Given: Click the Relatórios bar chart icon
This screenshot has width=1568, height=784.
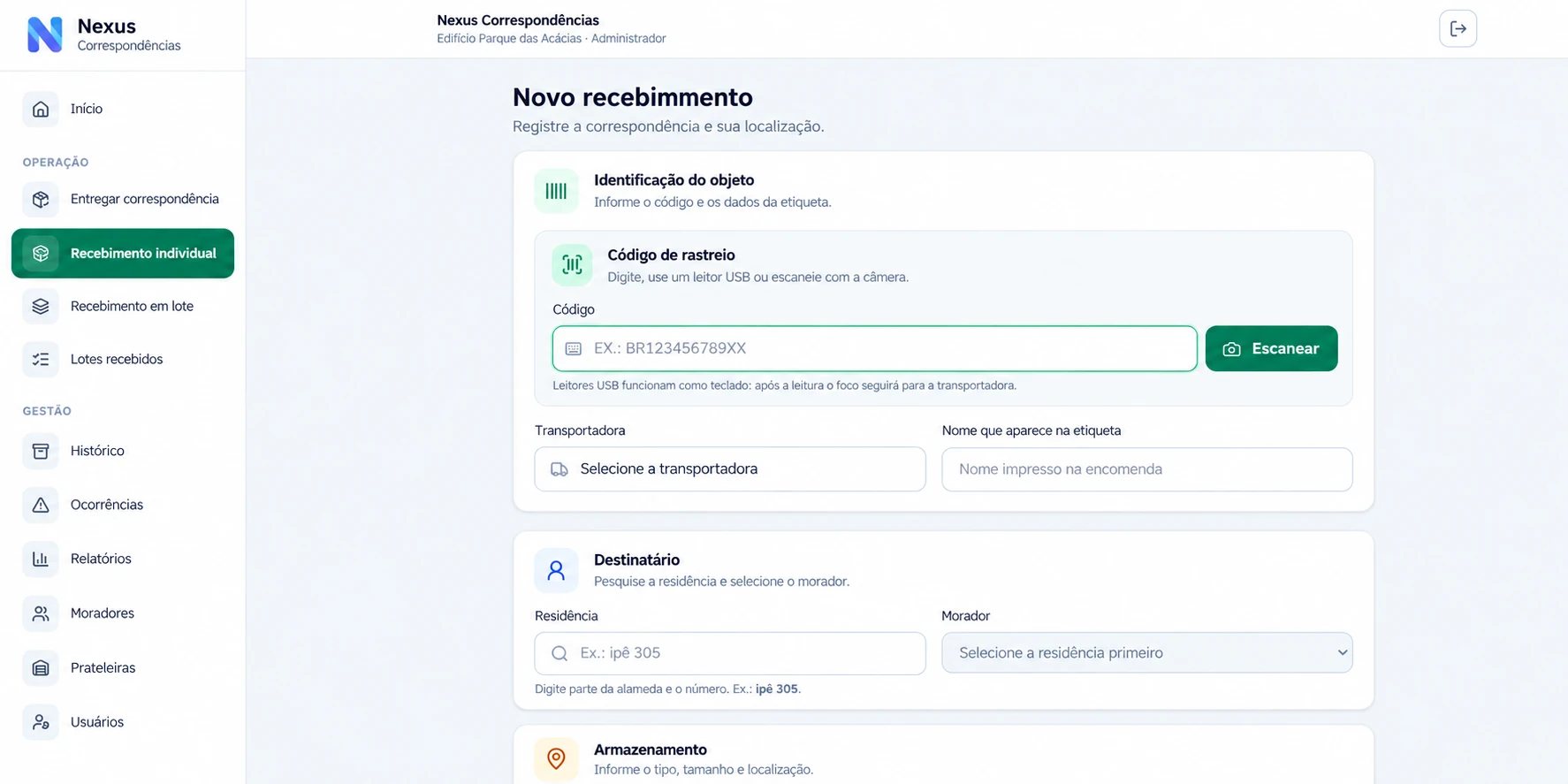Looking at the screenshot, I should pos(41,559).
